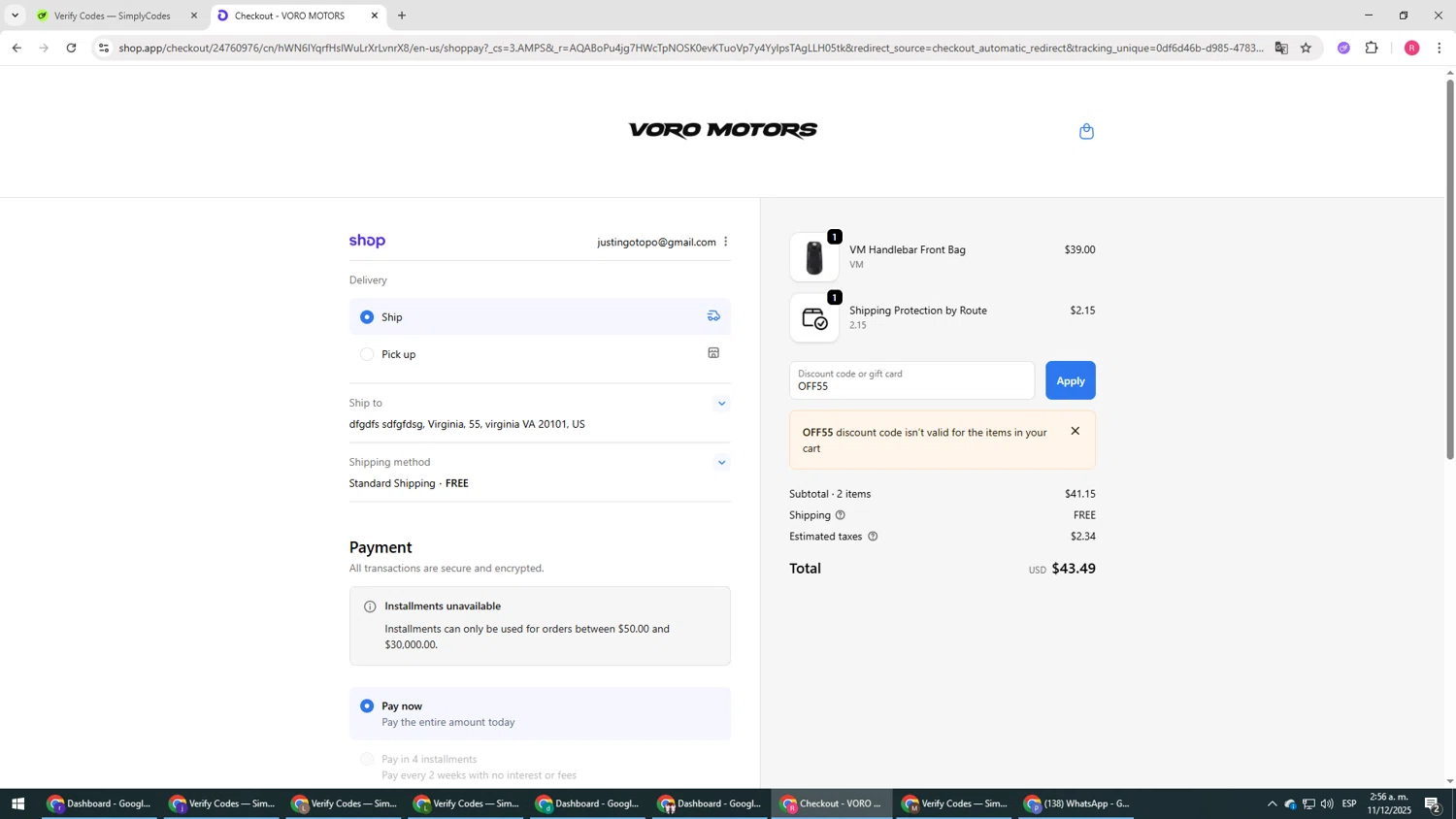The image size is (1456, 819).
Task: Close the Checkout VORO MOTORS tab
Action: tap(375, 16)
